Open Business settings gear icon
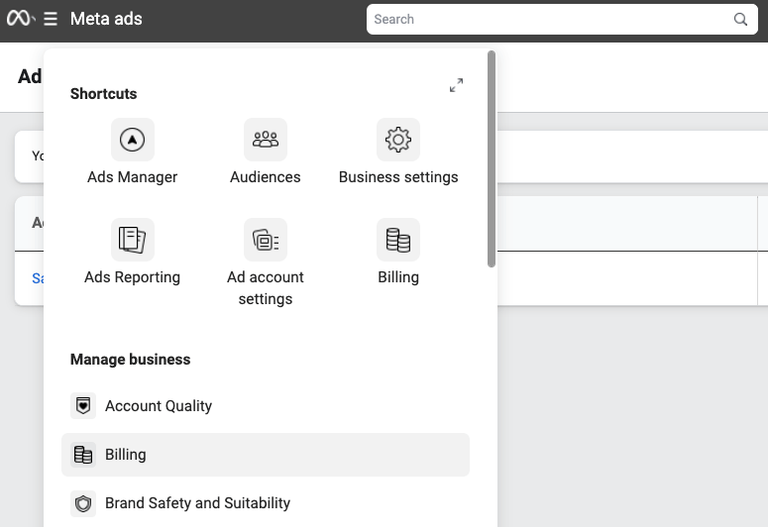The height and width of the screenshot is (527, 768). point(398,140)
